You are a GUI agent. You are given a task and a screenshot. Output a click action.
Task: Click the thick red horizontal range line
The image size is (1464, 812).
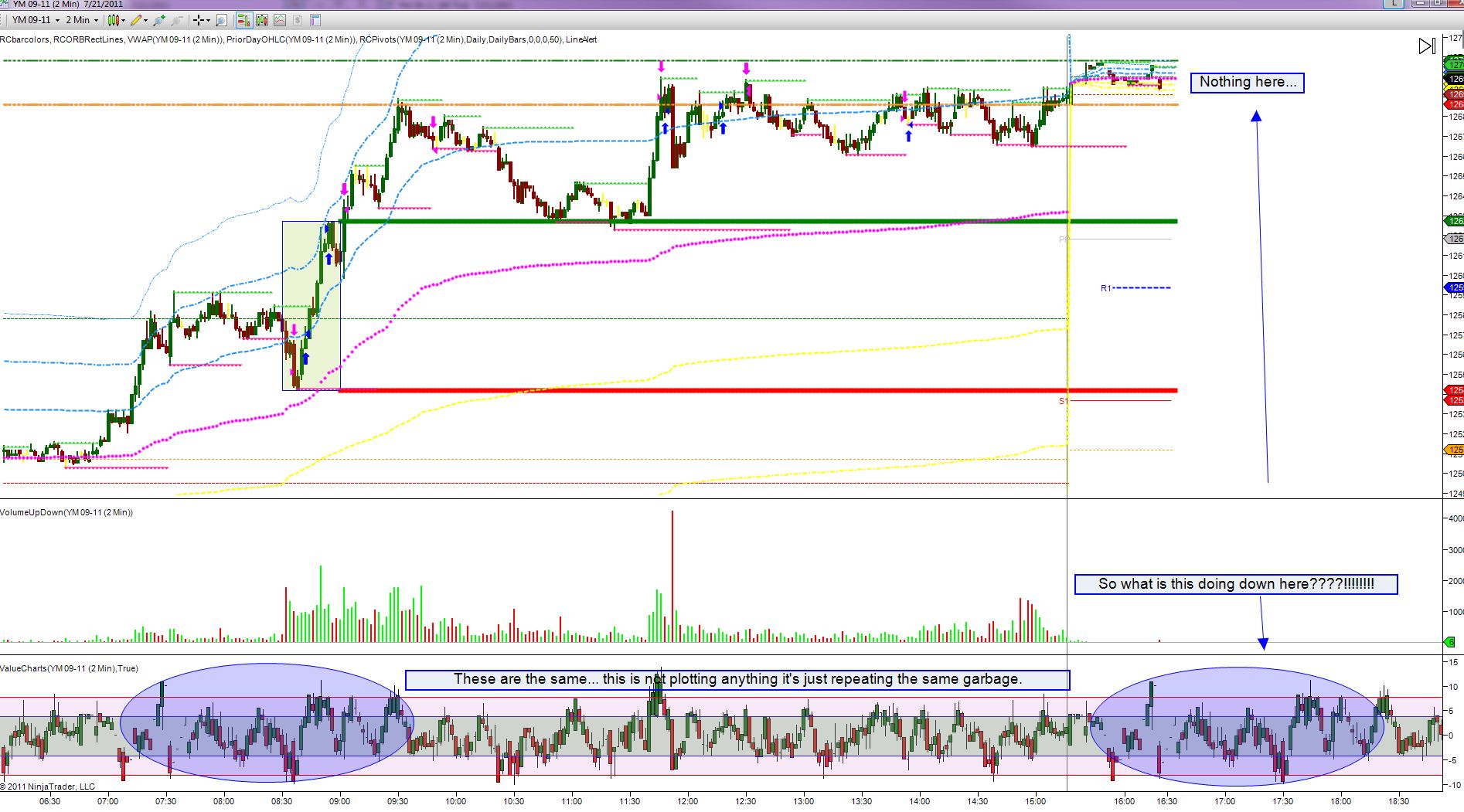[x=758, y=391]
